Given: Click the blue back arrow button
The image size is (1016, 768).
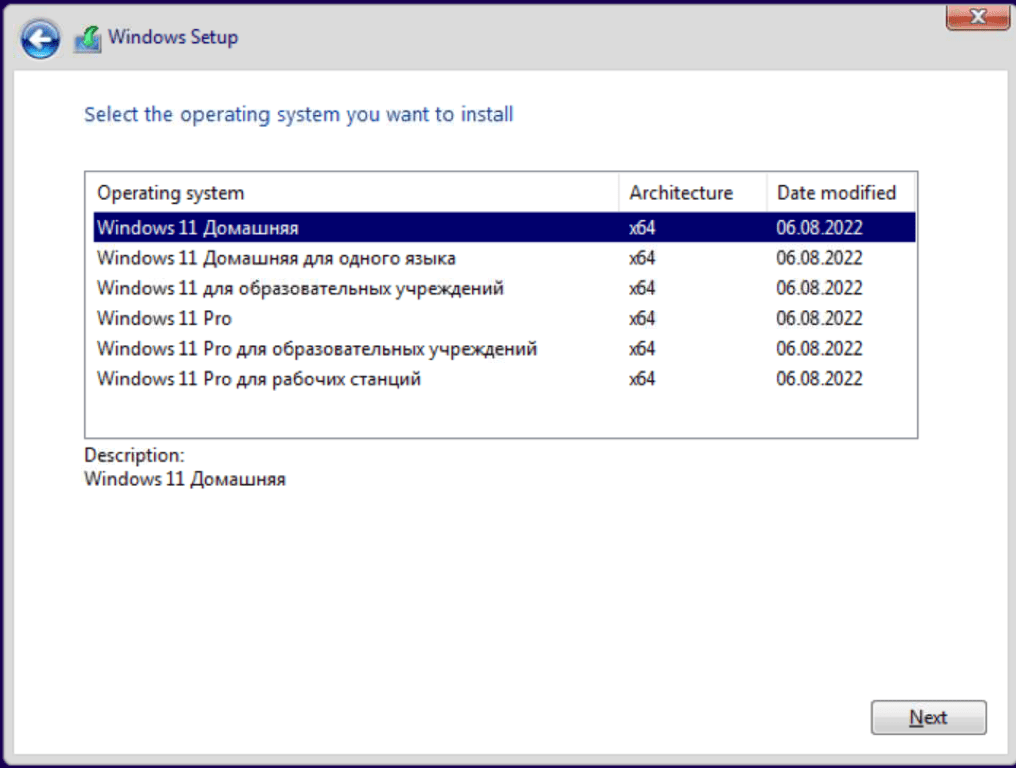Looking at the screenshot, I should tap(41, 39).
